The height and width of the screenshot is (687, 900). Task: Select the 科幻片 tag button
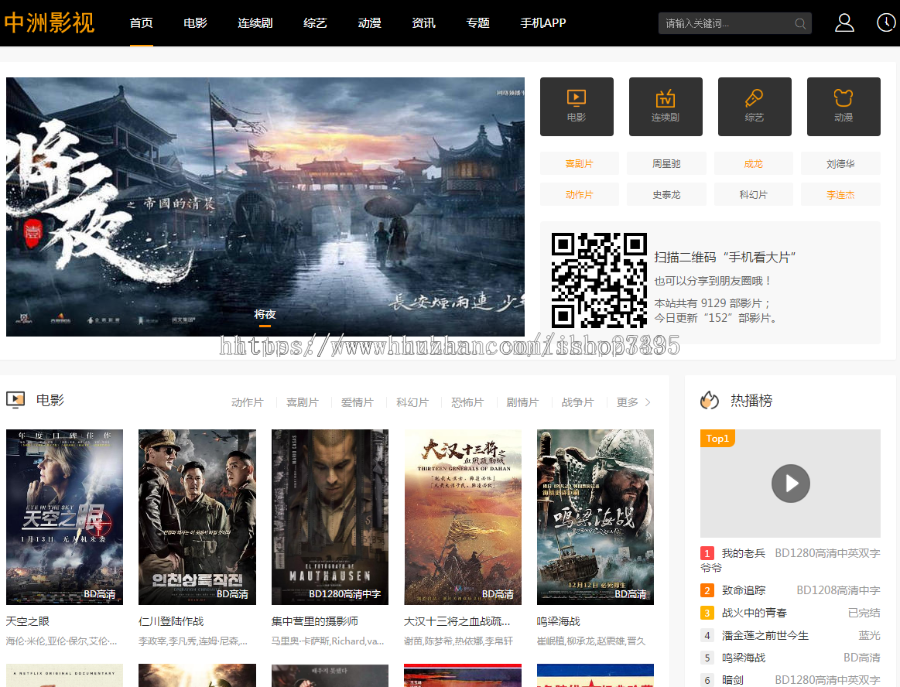754,195
